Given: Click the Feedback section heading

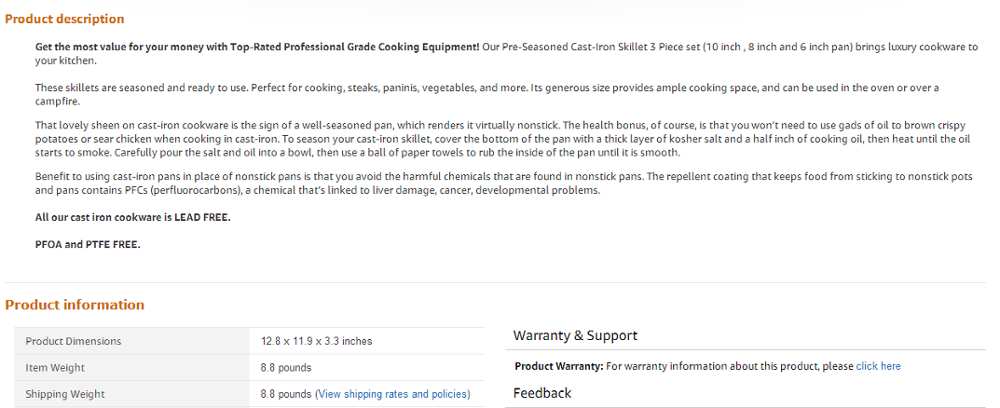Looking at the screenshot, I should (x=543, y=393).
